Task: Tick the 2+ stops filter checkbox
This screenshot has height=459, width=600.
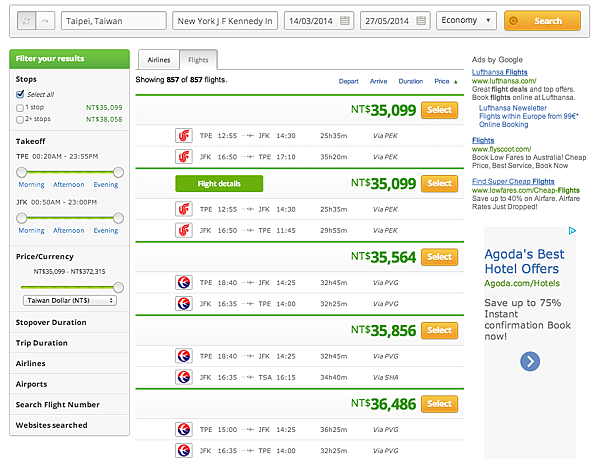Action: click(20, 120)
